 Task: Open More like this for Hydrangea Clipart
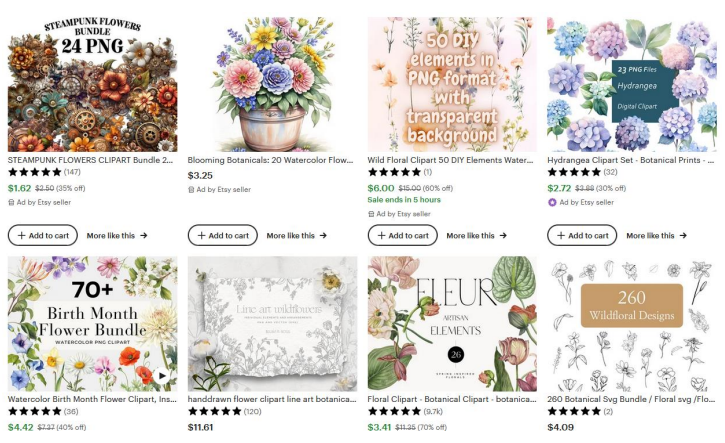657,235
